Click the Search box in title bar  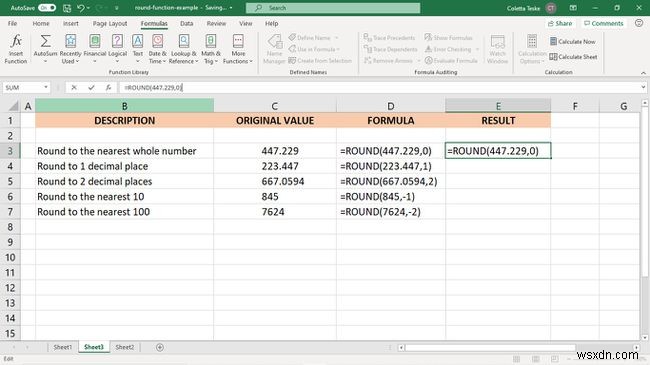point(333,8)
